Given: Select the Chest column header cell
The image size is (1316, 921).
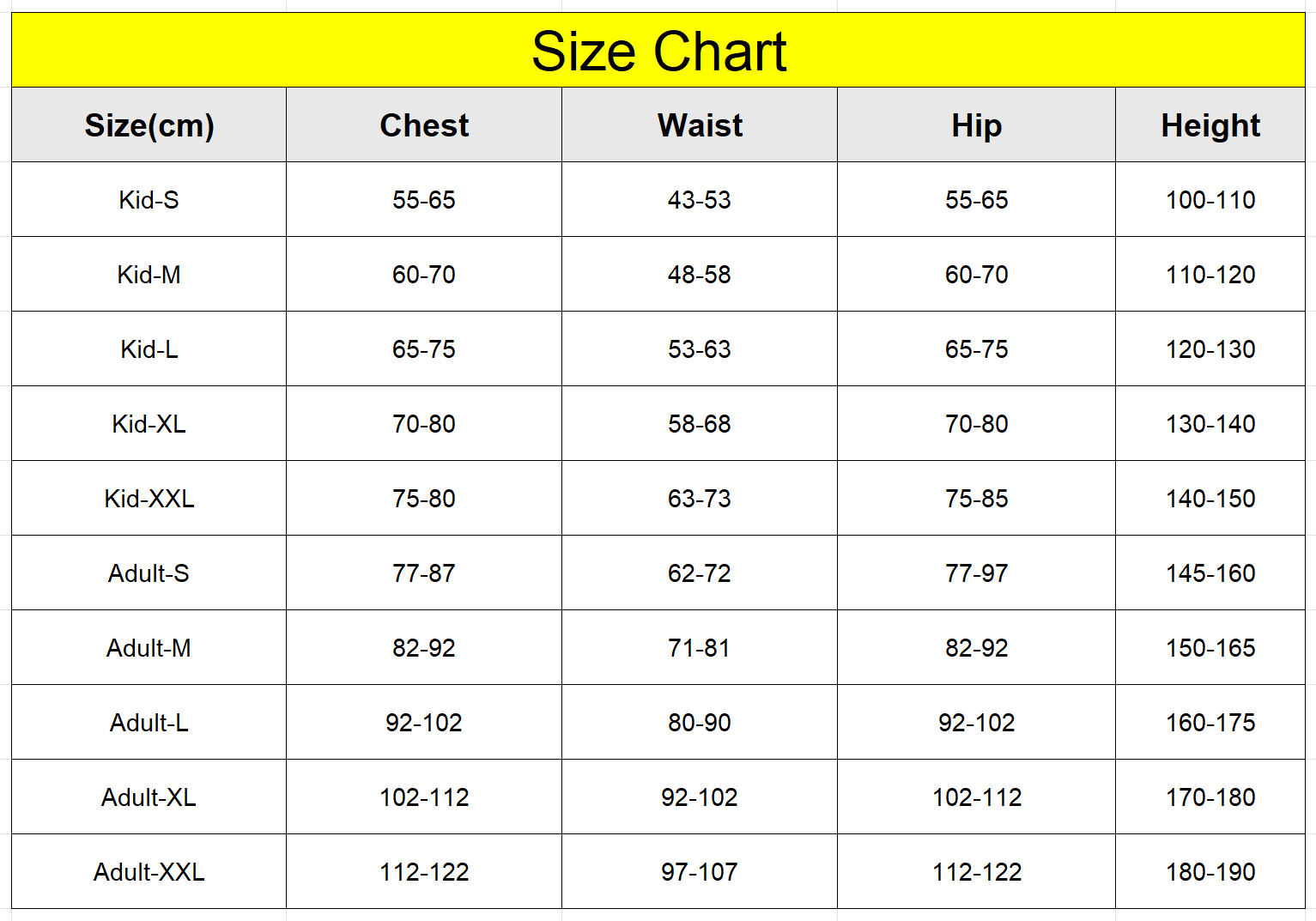Looking at the screenshot, I should [424, 124].
